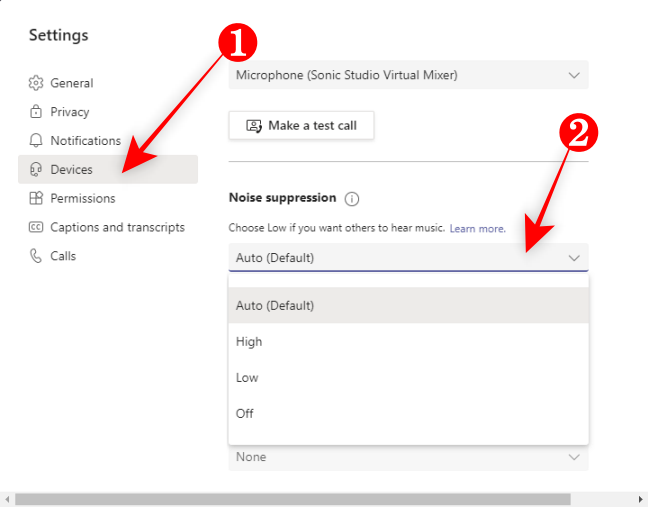The width and height of the screenshot is (648, 507).
Task: Select Auto (Default) noise suppression option
Action: 275,306
